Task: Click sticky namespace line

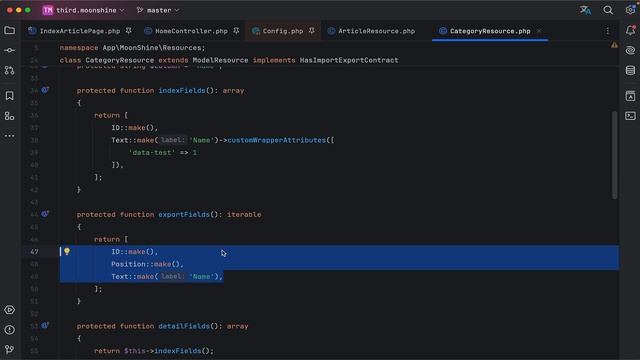Action: (132, 48)
